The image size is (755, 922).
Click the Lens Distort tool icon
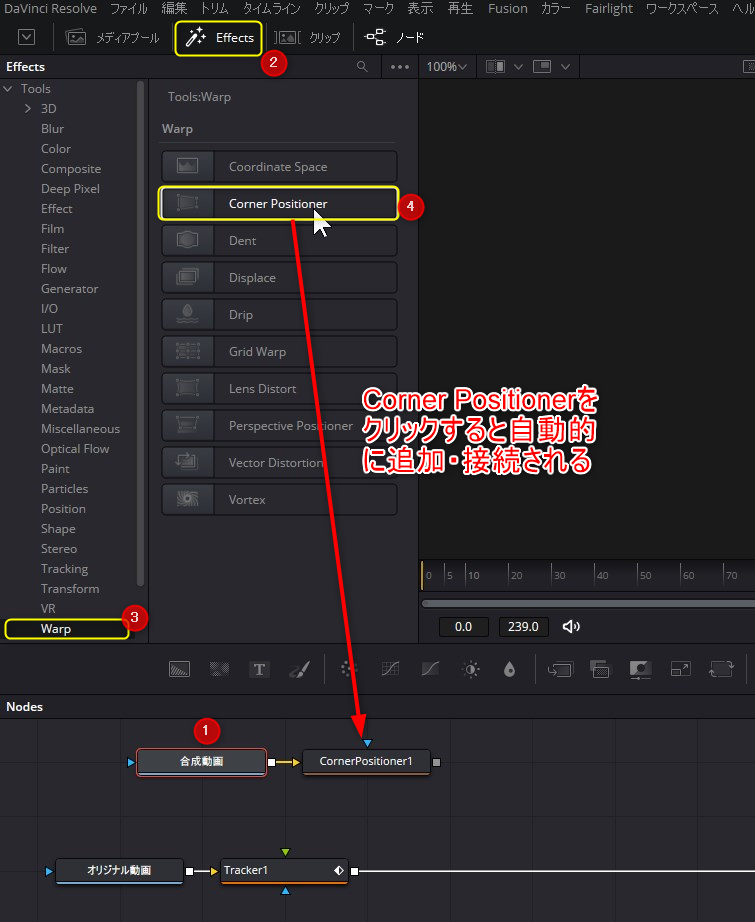(x=188, y=389)
